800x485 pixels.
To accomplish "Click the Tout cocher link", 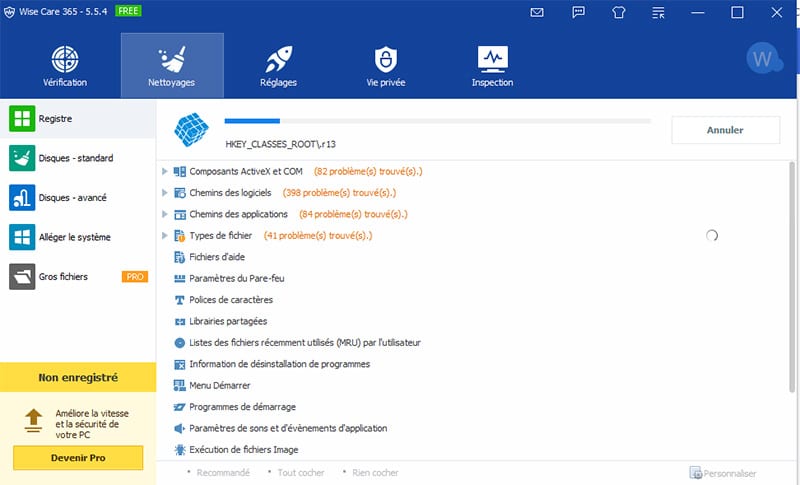I will coord(301,473).
